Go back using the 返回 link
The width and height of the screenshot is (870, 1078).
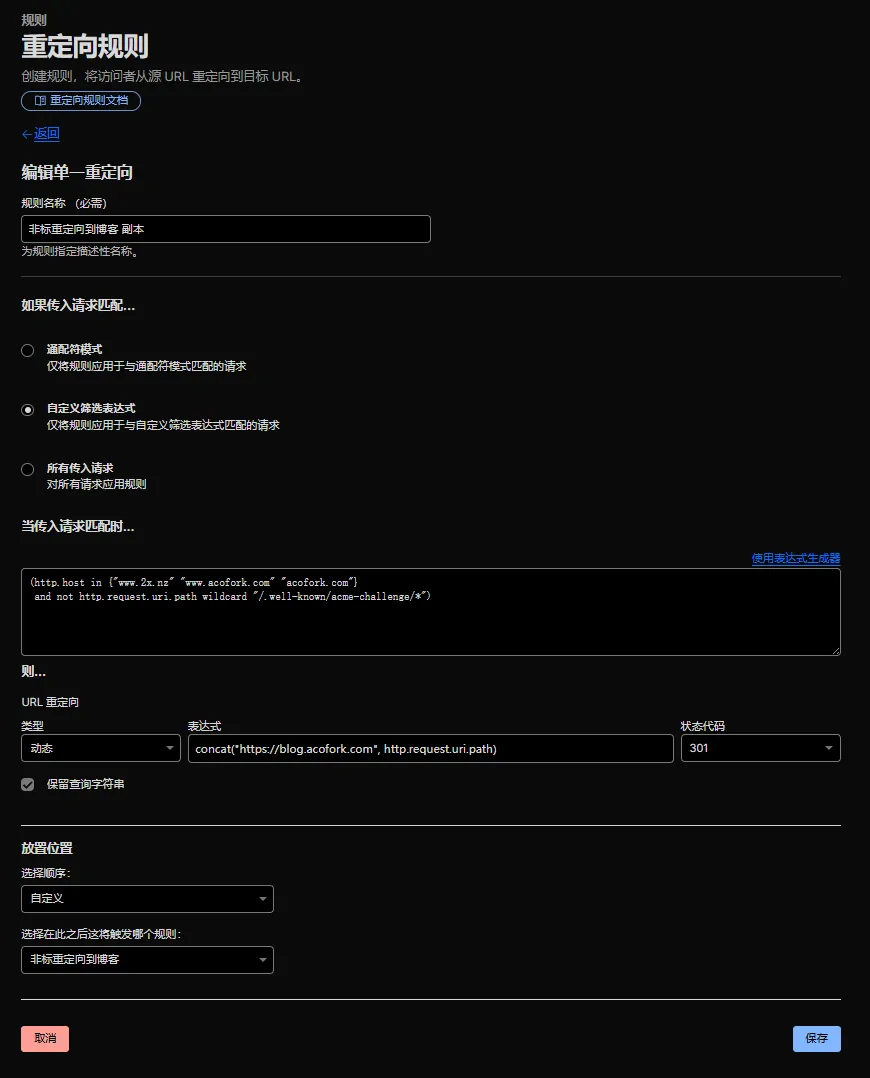click(x=46, y=134)
